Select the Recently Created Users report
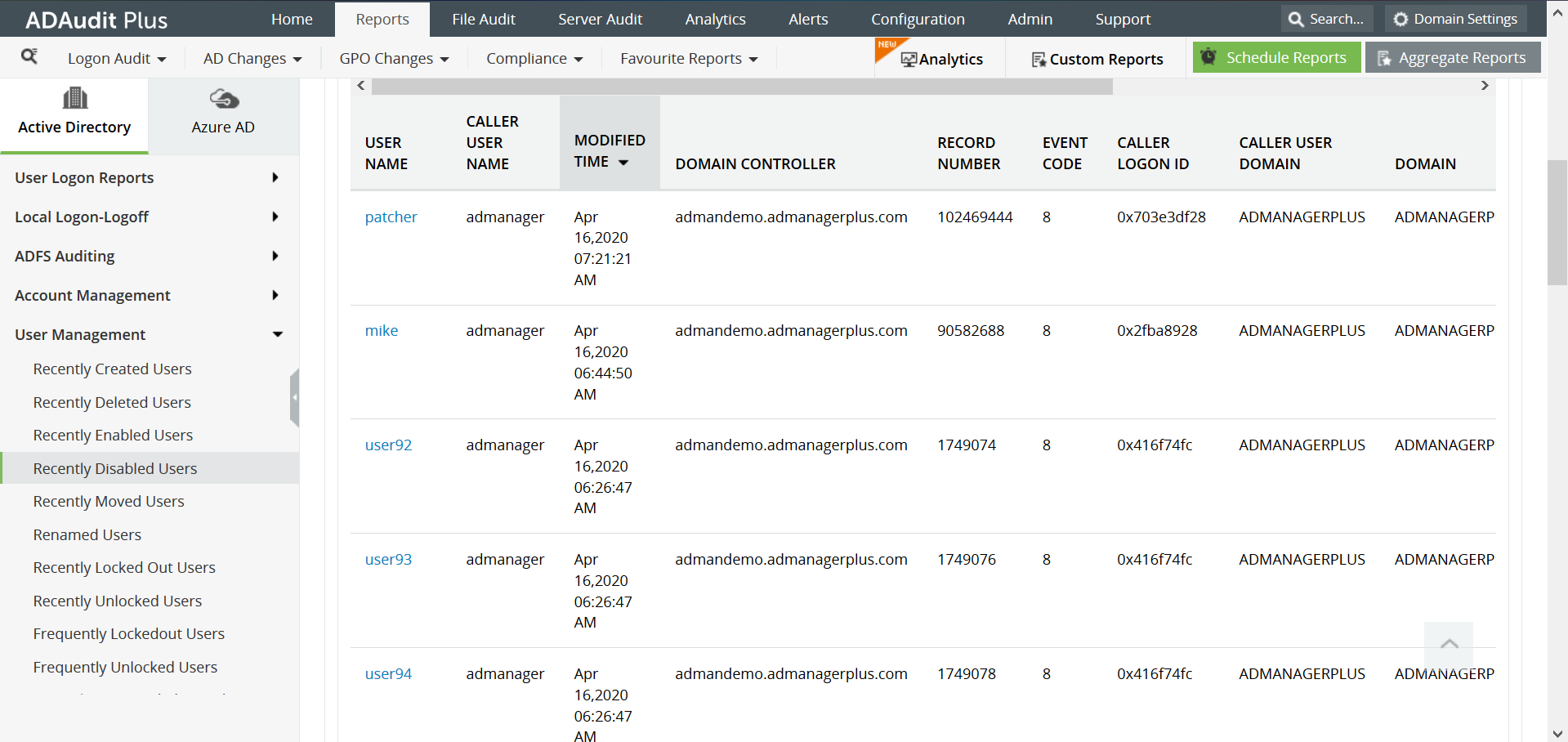This screenshot has width=1568, height=742. tap(112, 369)
